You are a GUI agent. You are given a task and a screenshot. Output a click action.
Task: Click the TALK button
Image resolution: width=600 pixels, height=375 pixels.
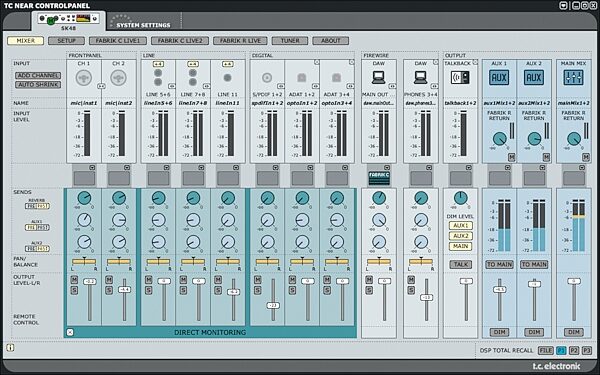tap(460, 264)
